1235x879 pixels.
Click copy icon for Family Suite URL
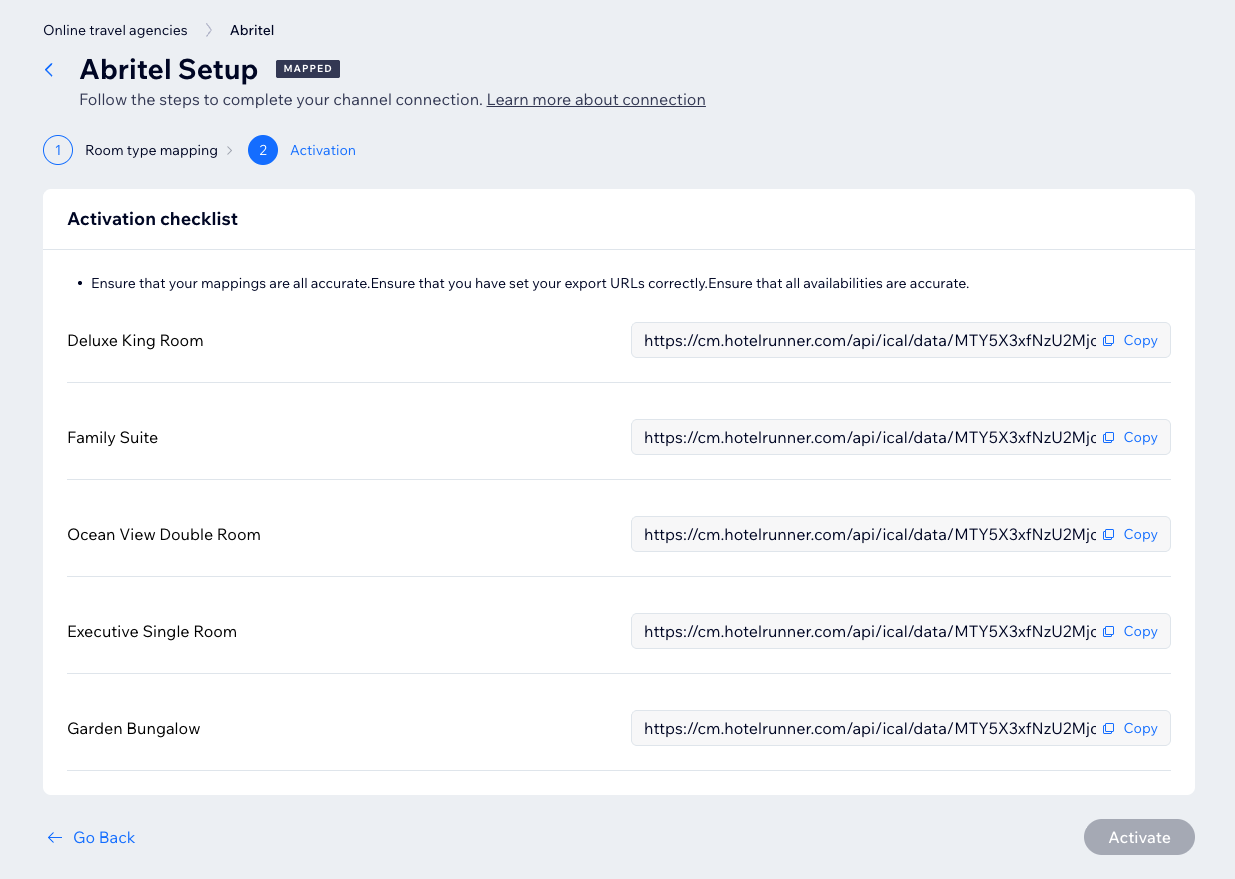click(x=1108, y=438)
